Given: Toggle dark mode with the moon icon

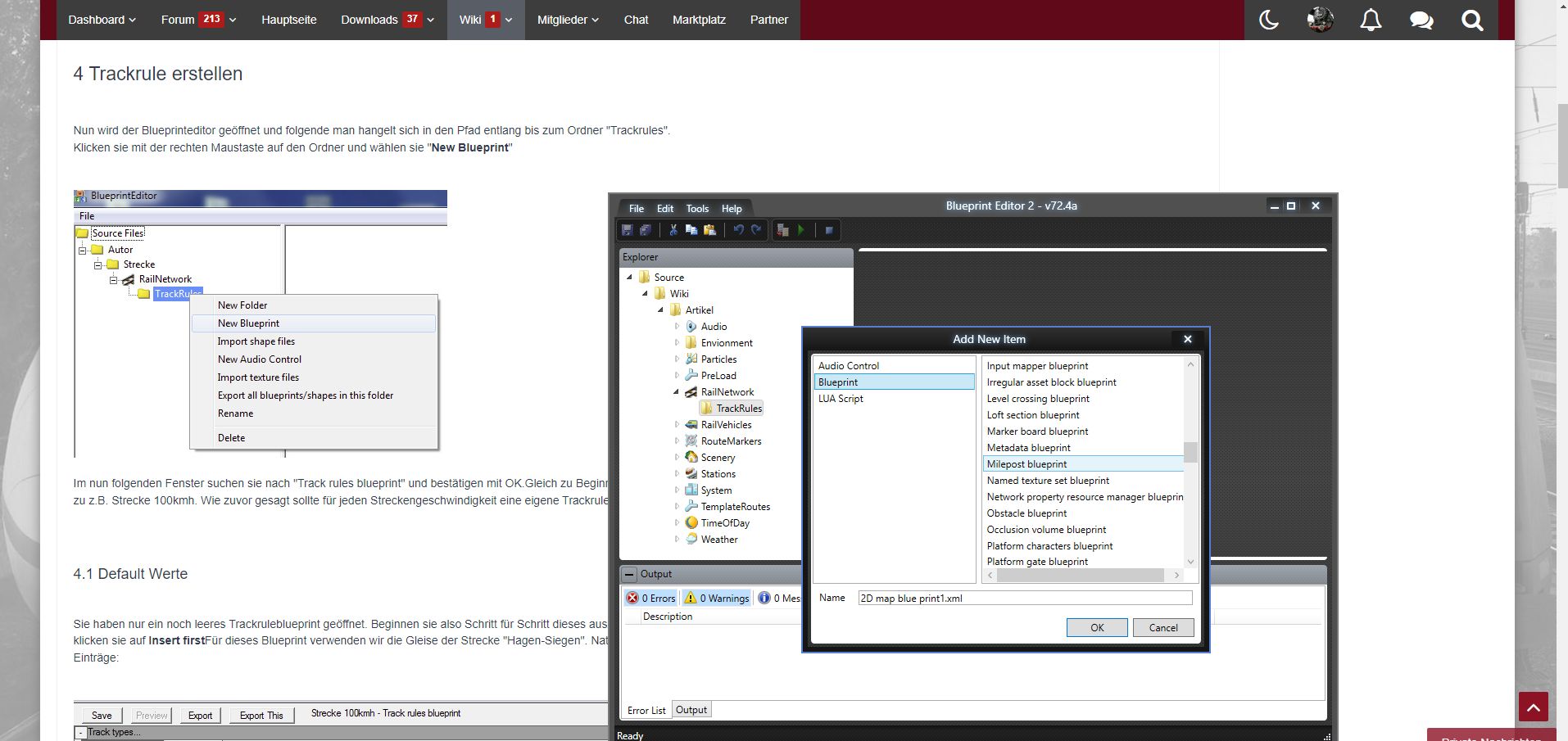Looking at the screenshot, I should click(x=1268, y=20).
